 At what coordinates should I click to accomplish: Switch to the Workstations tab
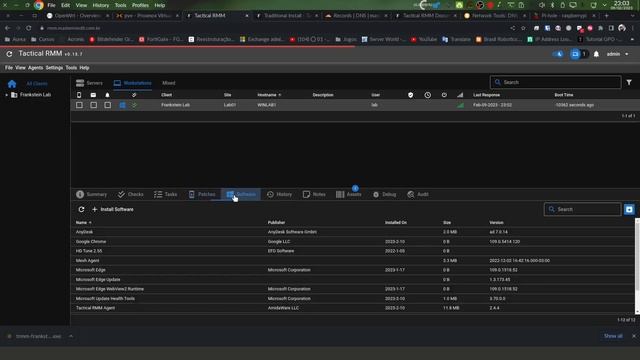133,83
